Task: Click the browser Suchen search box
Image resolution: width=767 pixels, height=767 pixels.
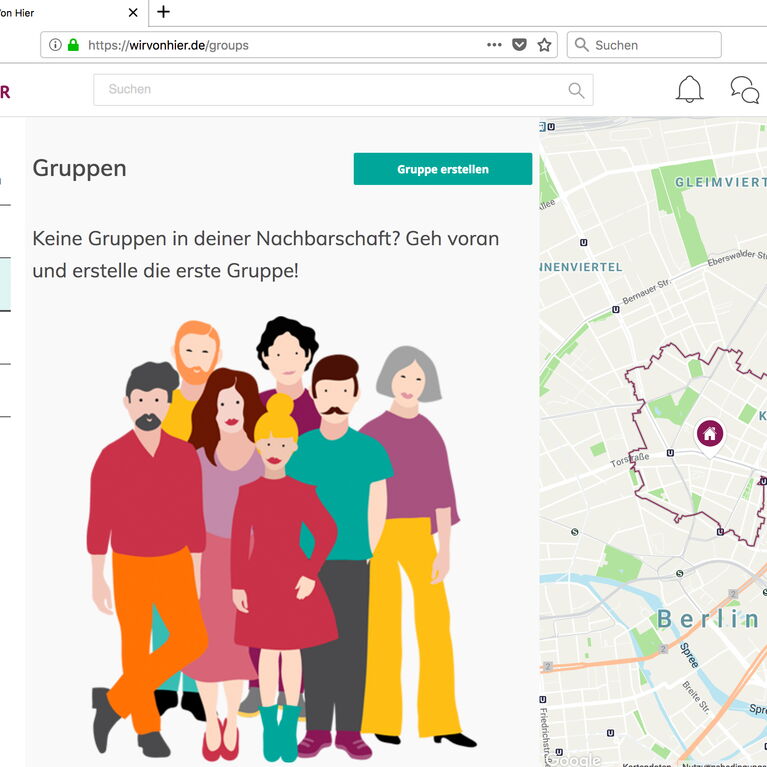Action: (x=644, y=45)
